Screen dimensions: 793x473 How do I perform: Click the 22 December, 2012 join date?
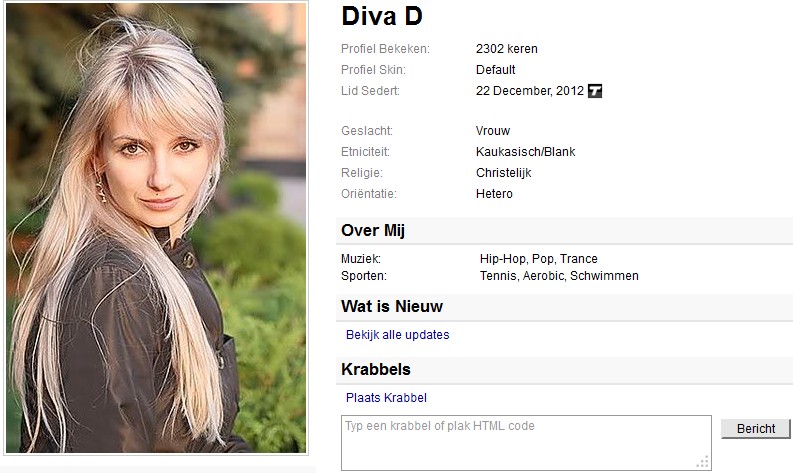[x=530, y=91]
